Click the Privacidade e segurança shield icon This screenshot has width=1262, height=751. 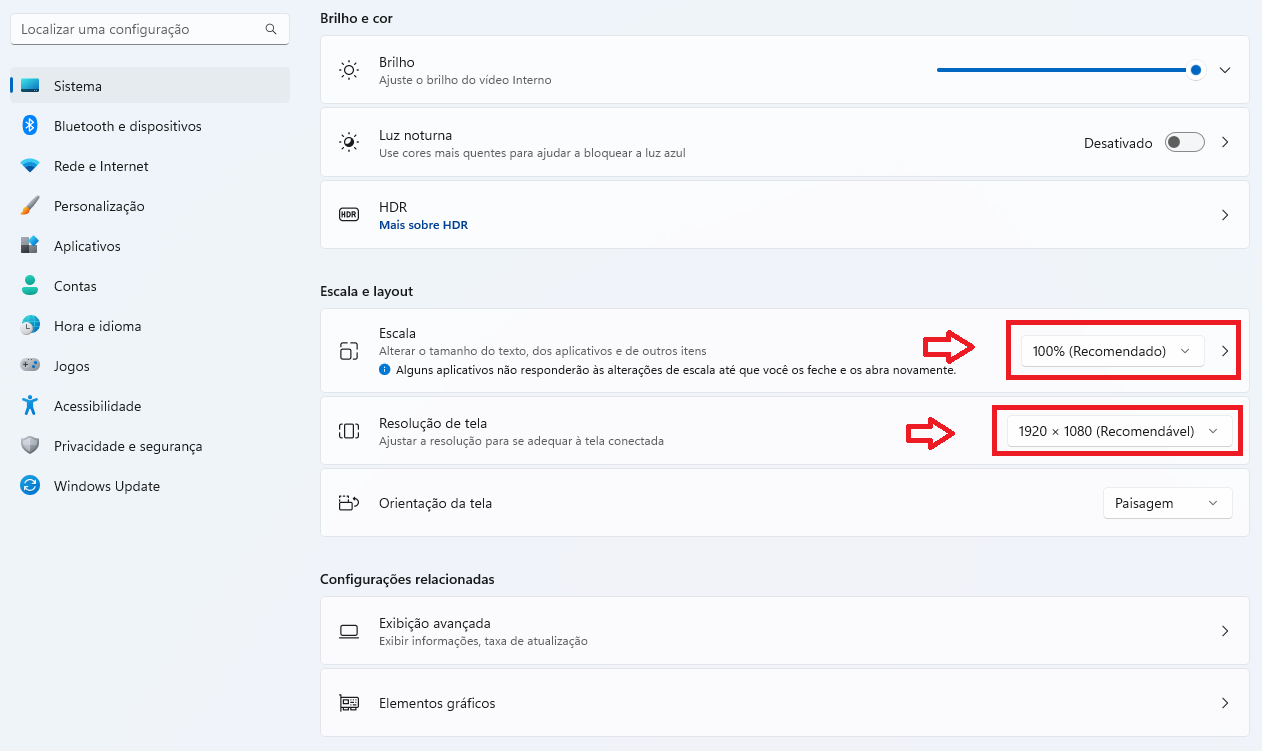tap(30, 446)
